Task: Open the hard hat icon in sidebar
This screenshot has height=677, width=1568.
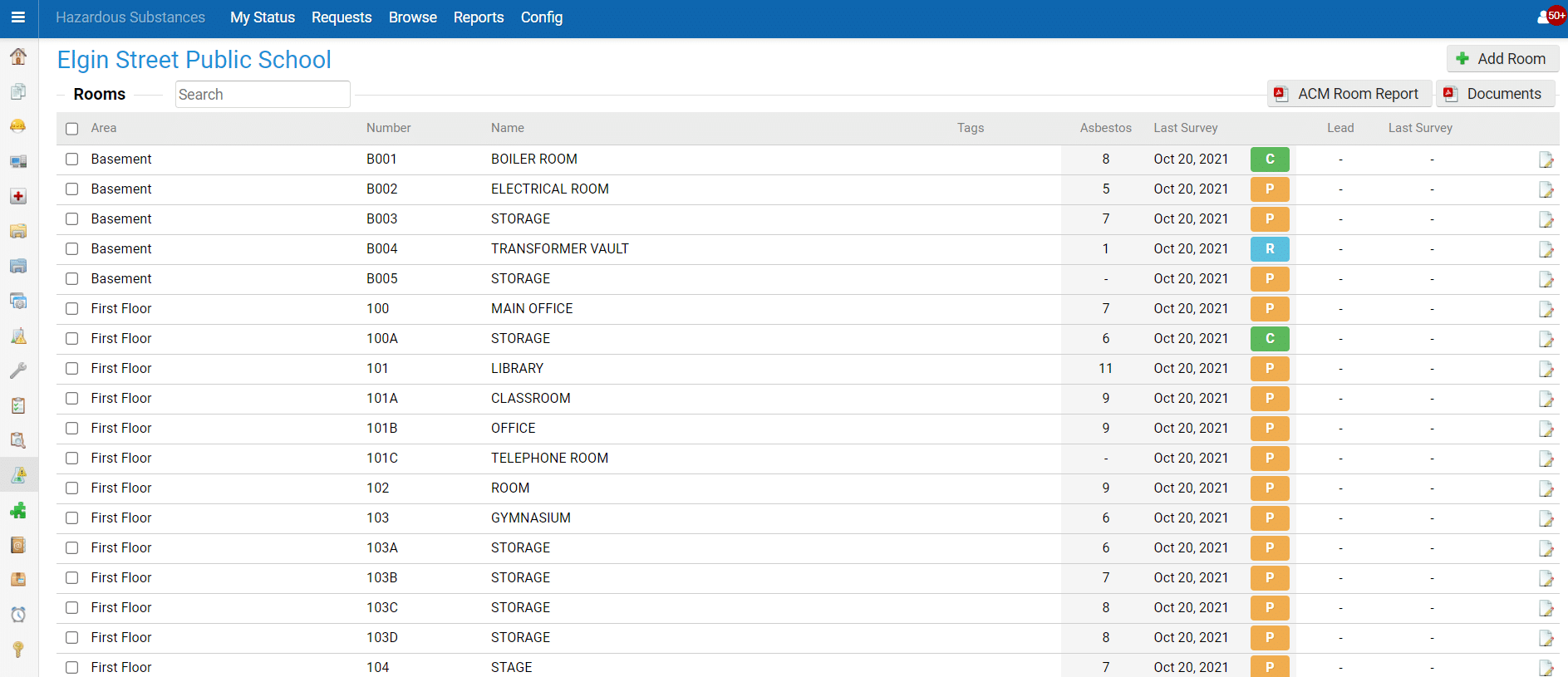Action: tap(18, 126)
